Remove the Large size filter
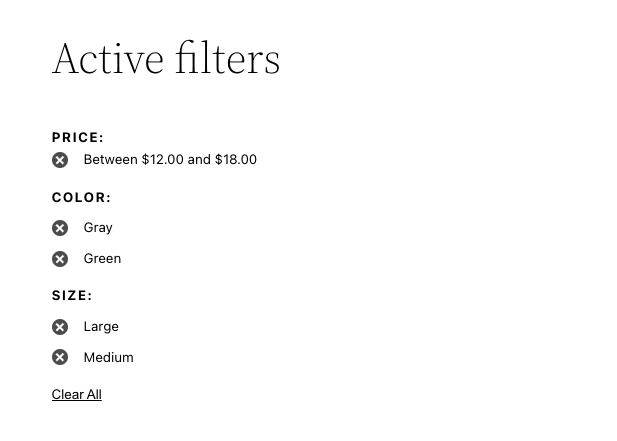617x441 pixels. click(60, 327)
